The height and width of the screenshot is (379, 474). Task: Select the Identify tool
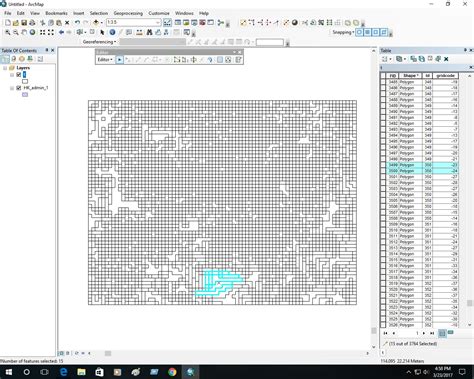point(112,32)
